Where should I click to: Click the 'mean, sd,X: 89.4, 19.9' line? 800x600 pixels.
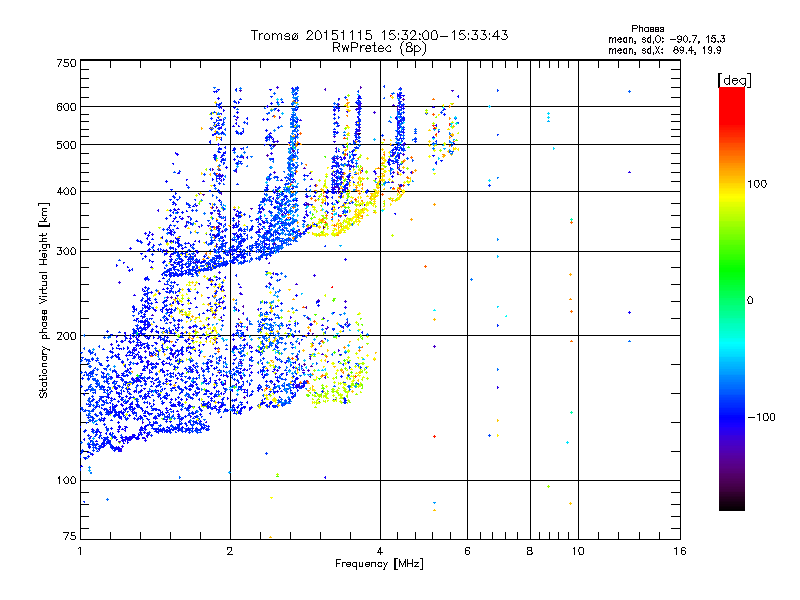(x=664, y=51)
